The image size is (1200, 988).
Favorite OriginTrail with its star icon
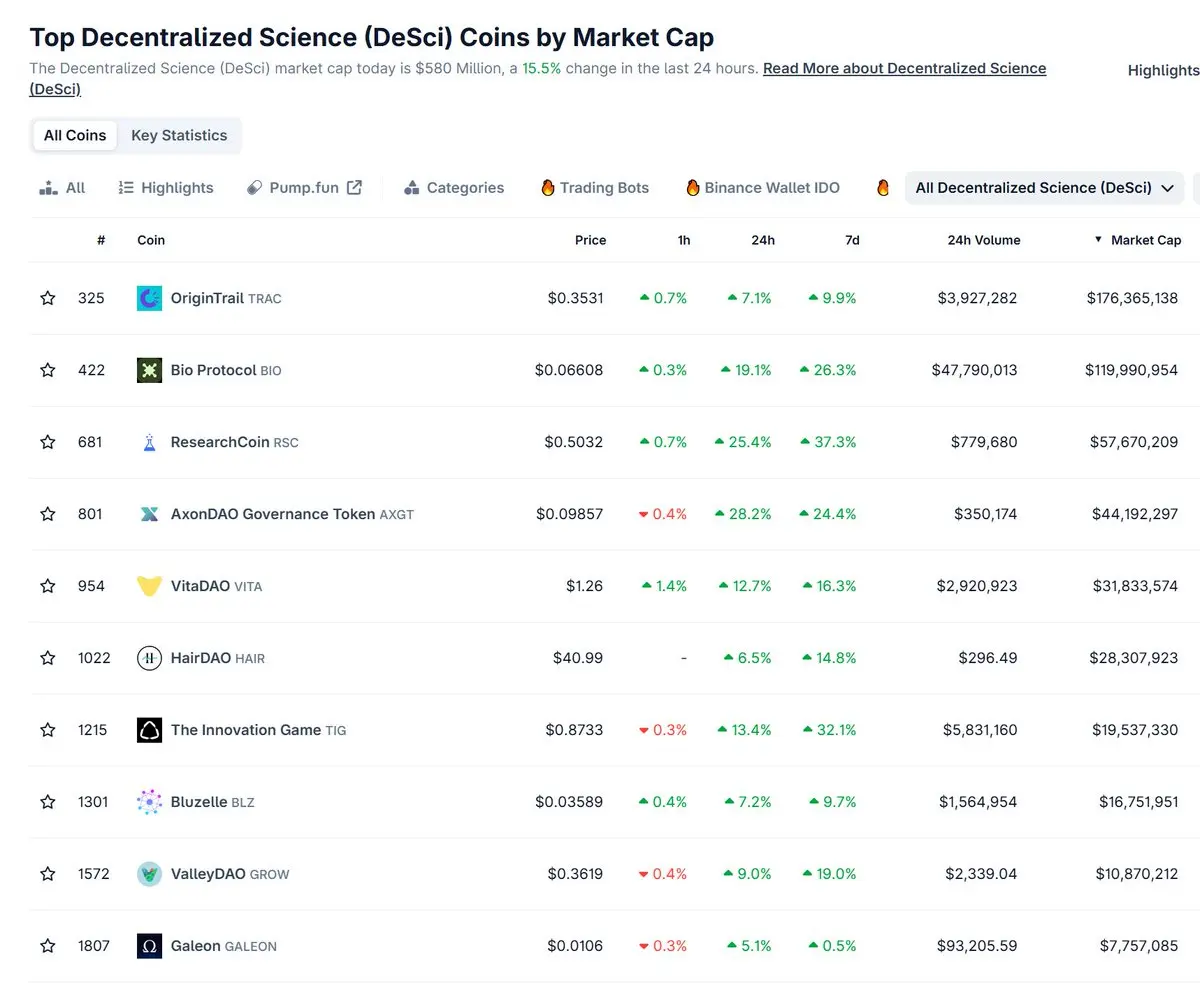click(47, 298)
